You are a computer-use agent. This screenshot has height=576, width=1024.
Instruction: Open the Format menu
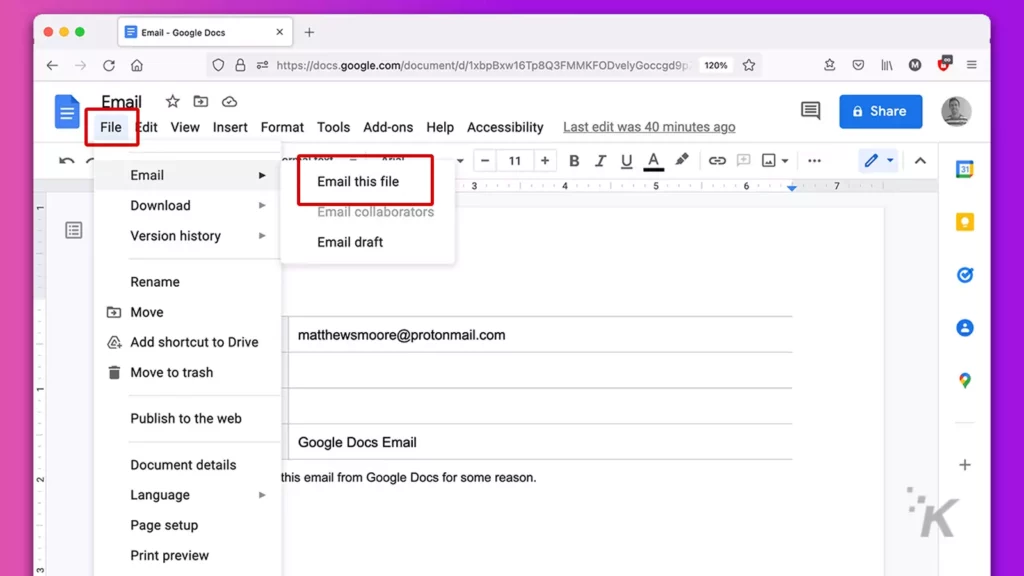(282, 127)
